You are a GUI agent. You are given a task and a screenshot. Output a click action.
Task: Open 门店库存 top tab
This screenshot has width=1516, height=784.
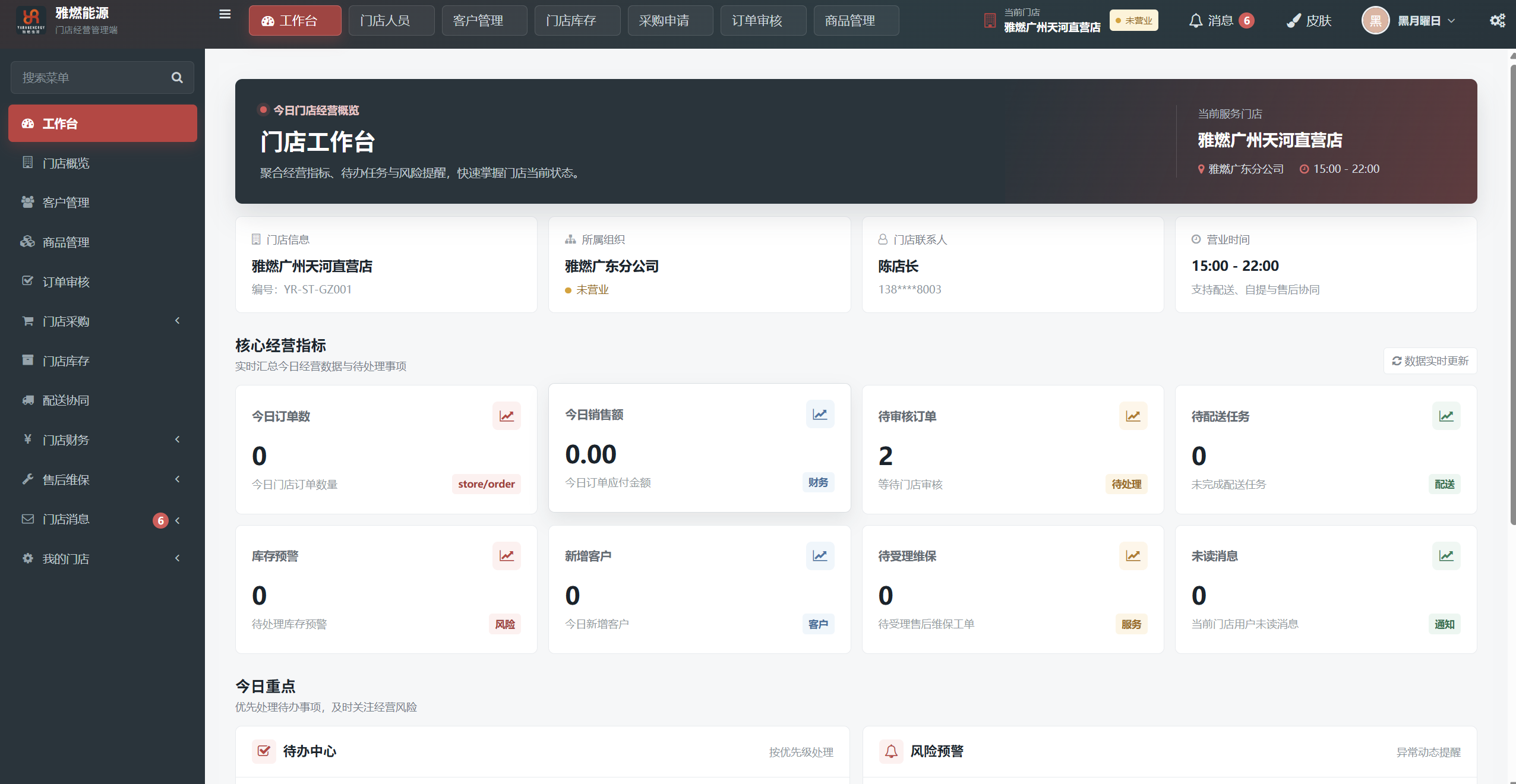pos(577,21)
